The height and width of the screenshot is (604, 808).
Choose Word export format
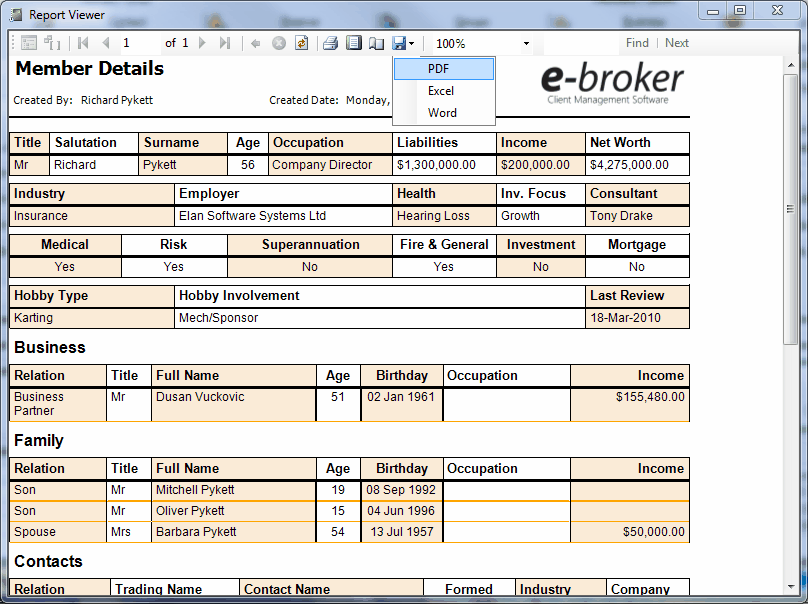(444, 113)
